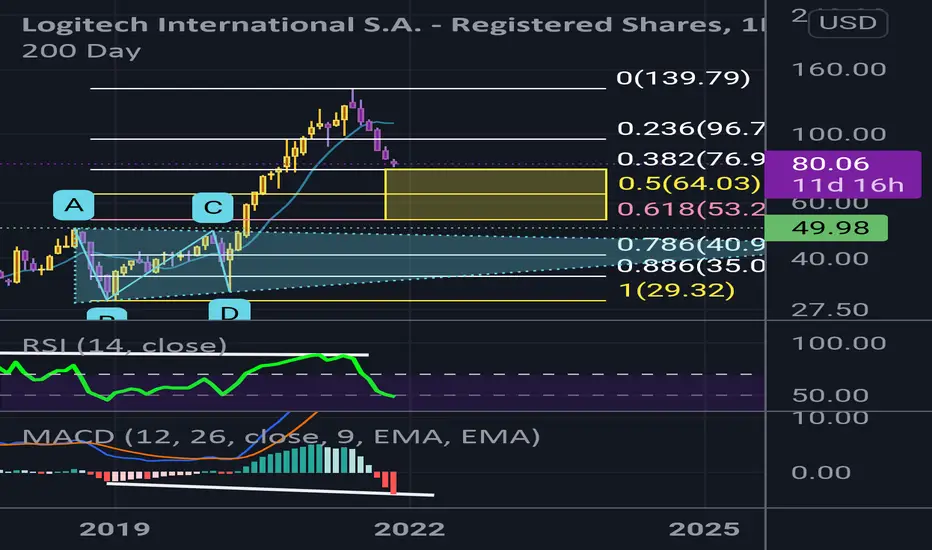This screenshot has height=550, width=932.
Task: Click the 2019 time axis label
Action: 115,529
